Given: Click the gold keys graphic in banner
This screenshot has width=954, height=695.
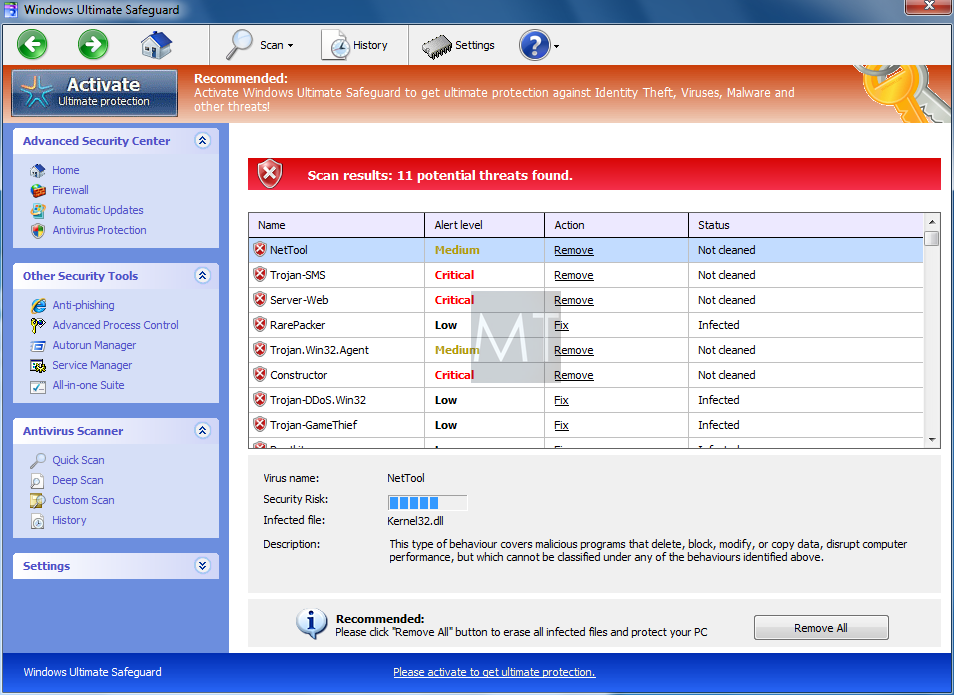Looking at the screenshot, I should tap(904, 93).
